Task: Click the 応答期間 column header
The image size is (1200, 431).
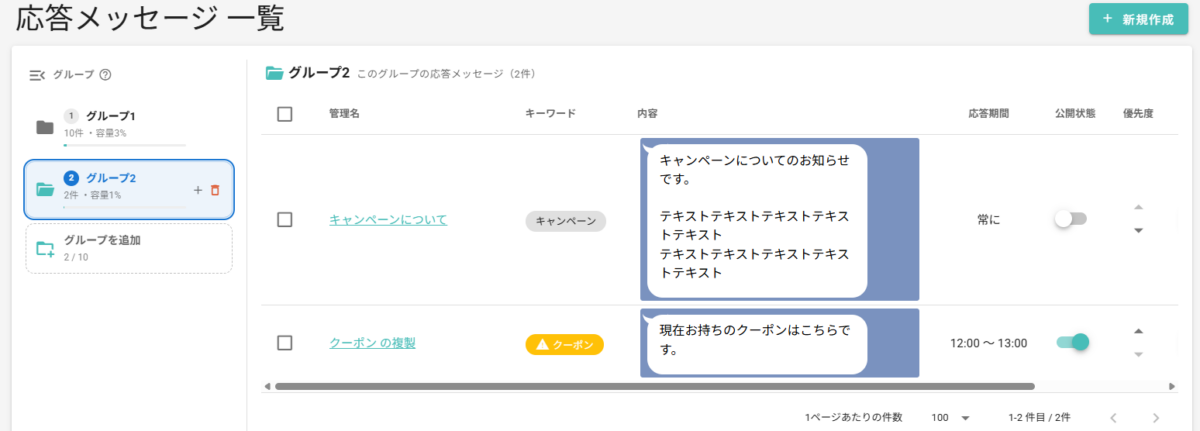Action: coord(988,114)
